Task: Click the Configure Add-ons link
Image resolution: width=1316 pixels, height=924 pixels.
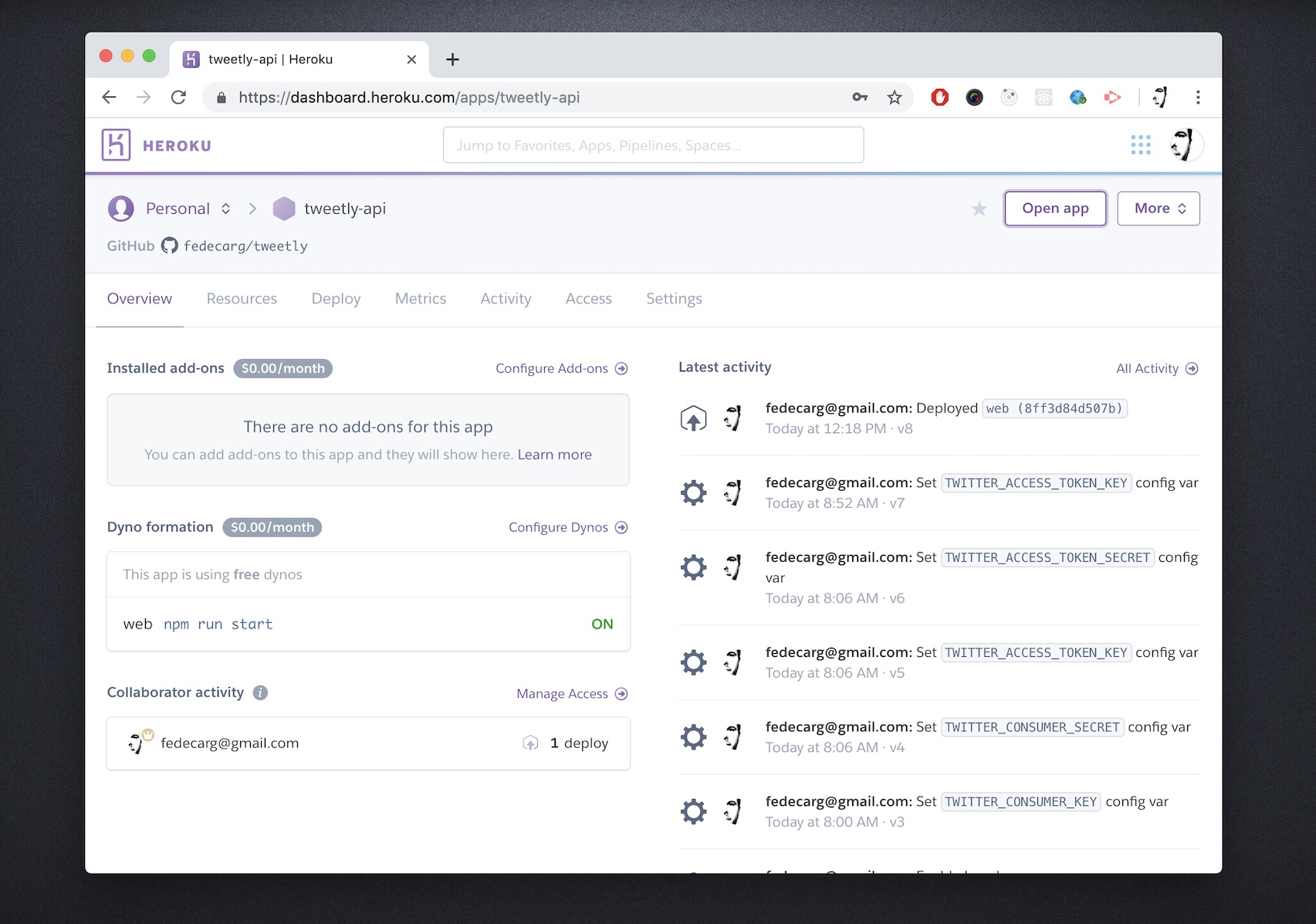Action: pos(561,368)
